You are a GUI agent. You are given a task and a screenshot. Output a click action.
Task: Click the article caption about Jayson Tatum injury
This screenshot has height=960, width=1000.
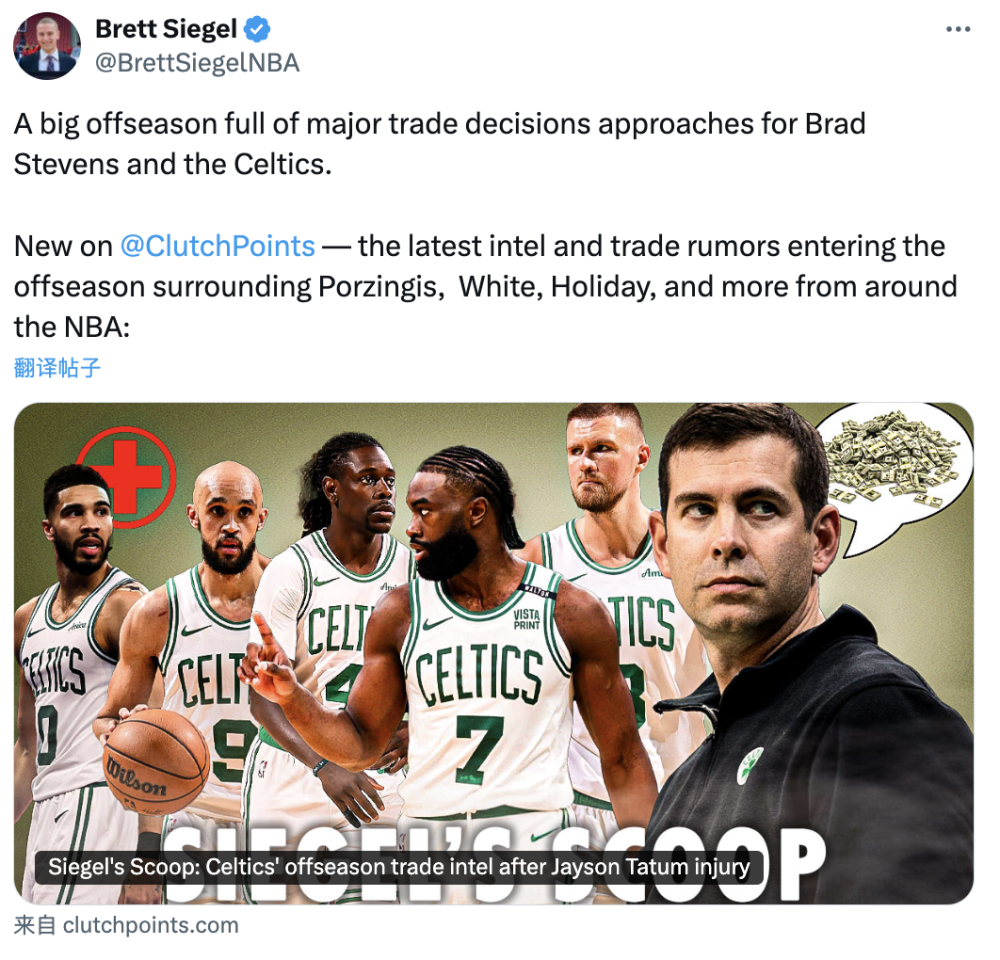pos(399,868)
